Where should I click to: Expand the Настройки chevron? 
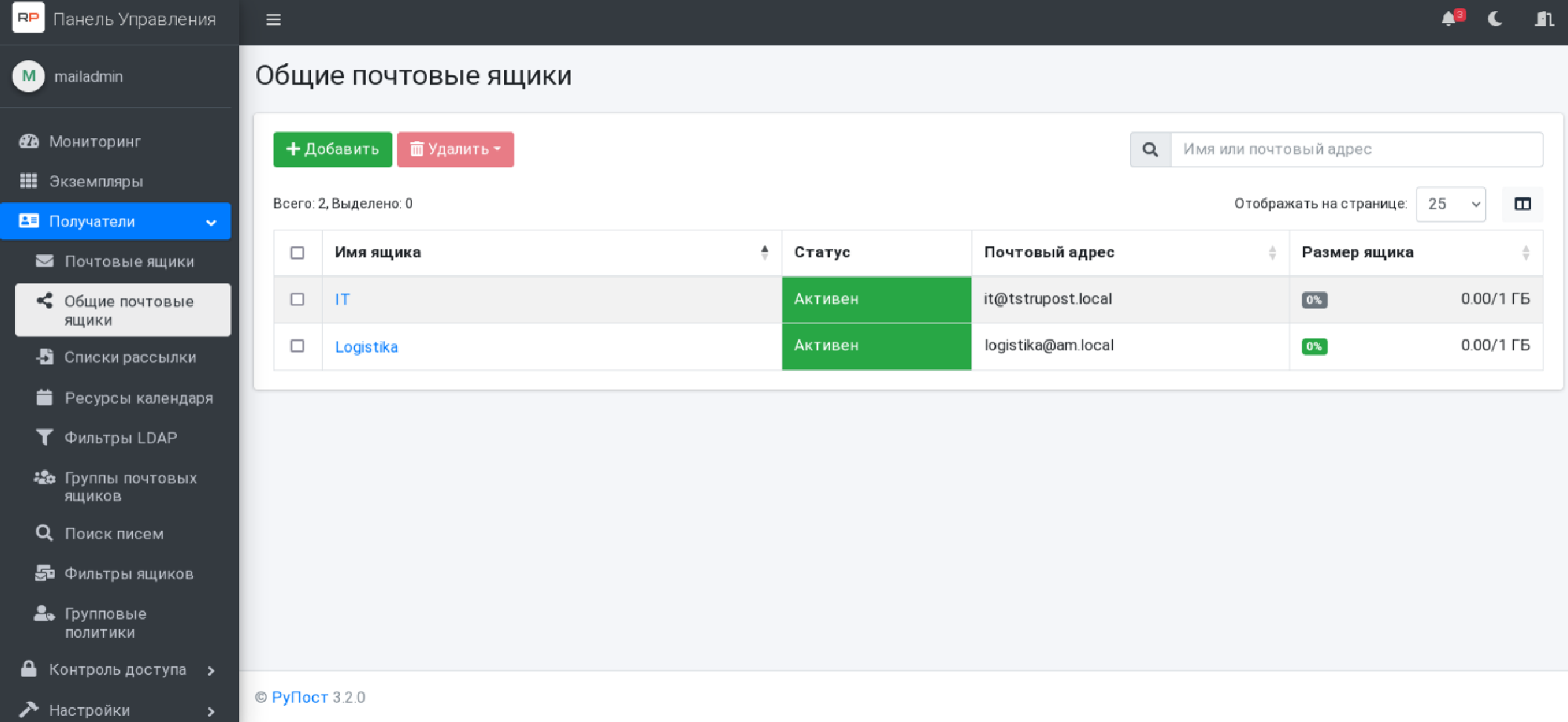pos(211,712)
